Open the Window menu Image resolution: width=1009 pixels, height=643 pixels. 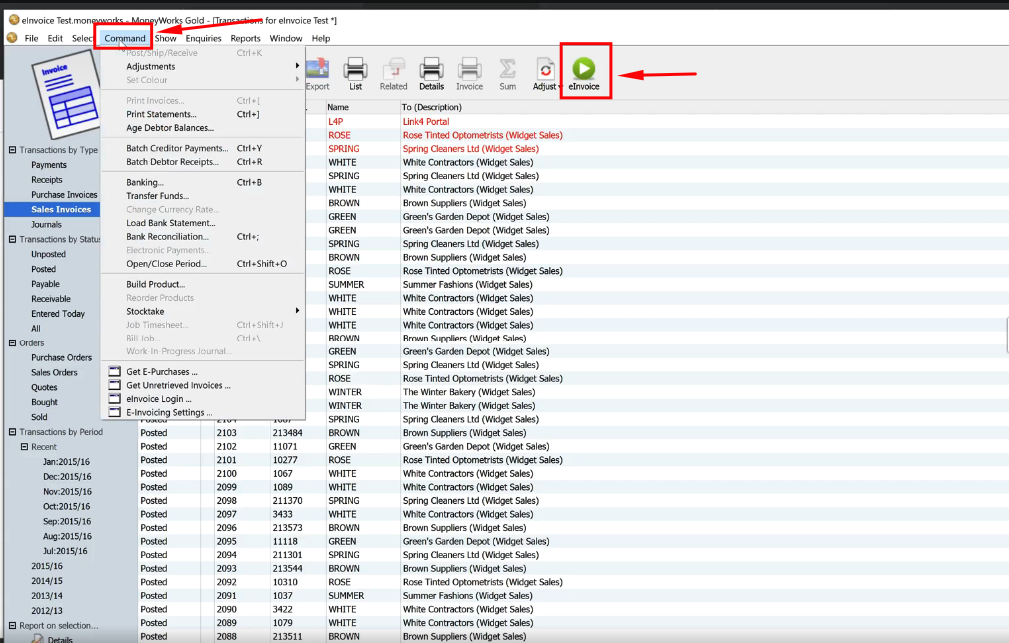pos(286,38)
